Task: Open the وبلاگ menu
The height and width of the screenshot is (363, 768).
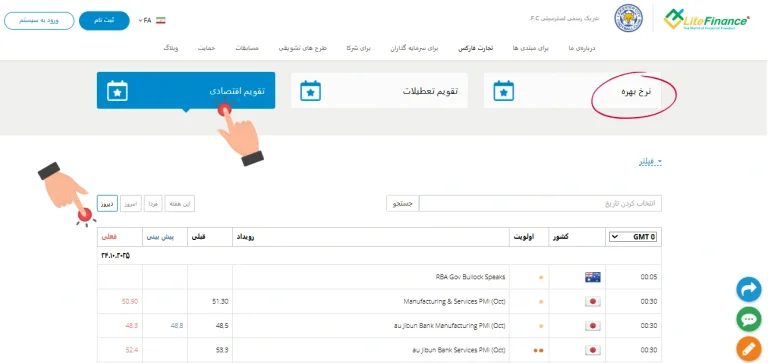Action: (171, 48)
